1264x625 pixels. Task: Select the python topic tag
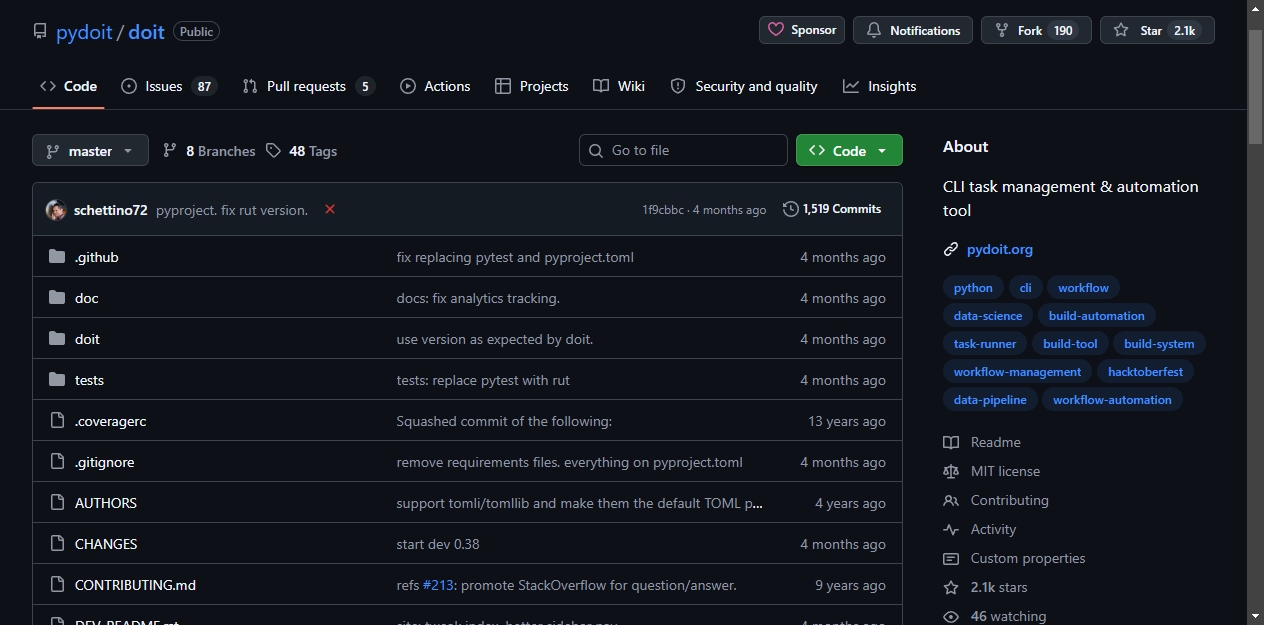973,287
